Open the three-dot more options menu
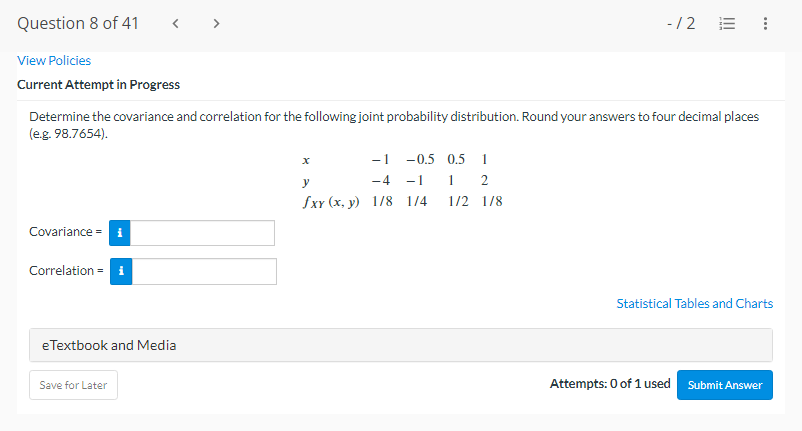 click(765, 24)
